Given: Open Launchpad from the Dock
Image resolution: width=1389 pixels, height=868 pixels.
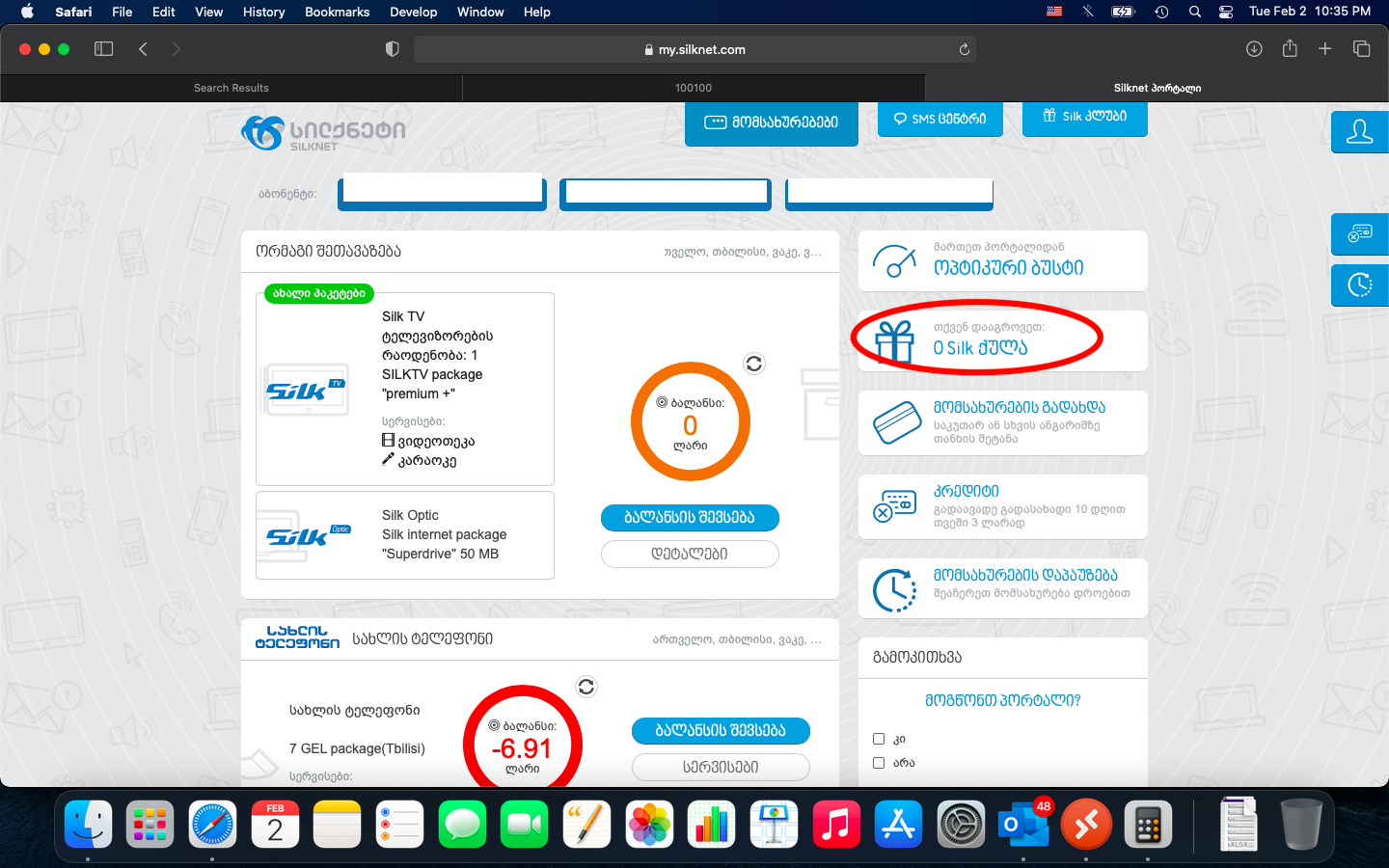Looking at the screenshot, I should [150, 825].
